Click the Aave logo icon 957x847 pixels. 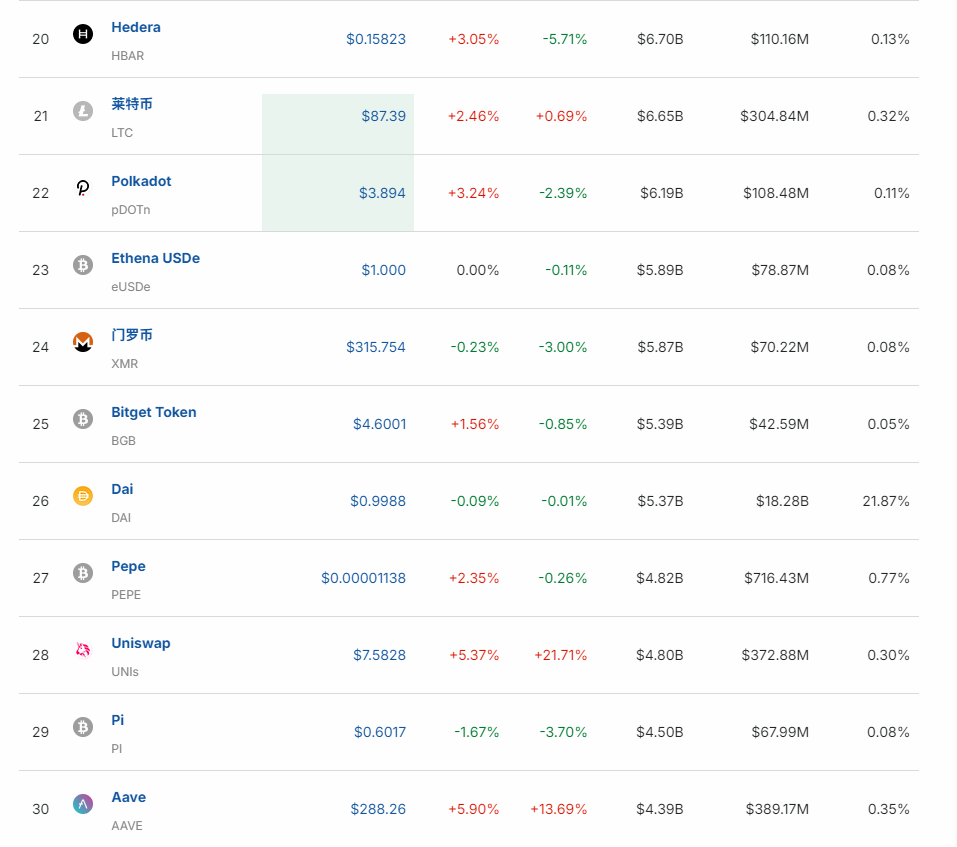83,804
